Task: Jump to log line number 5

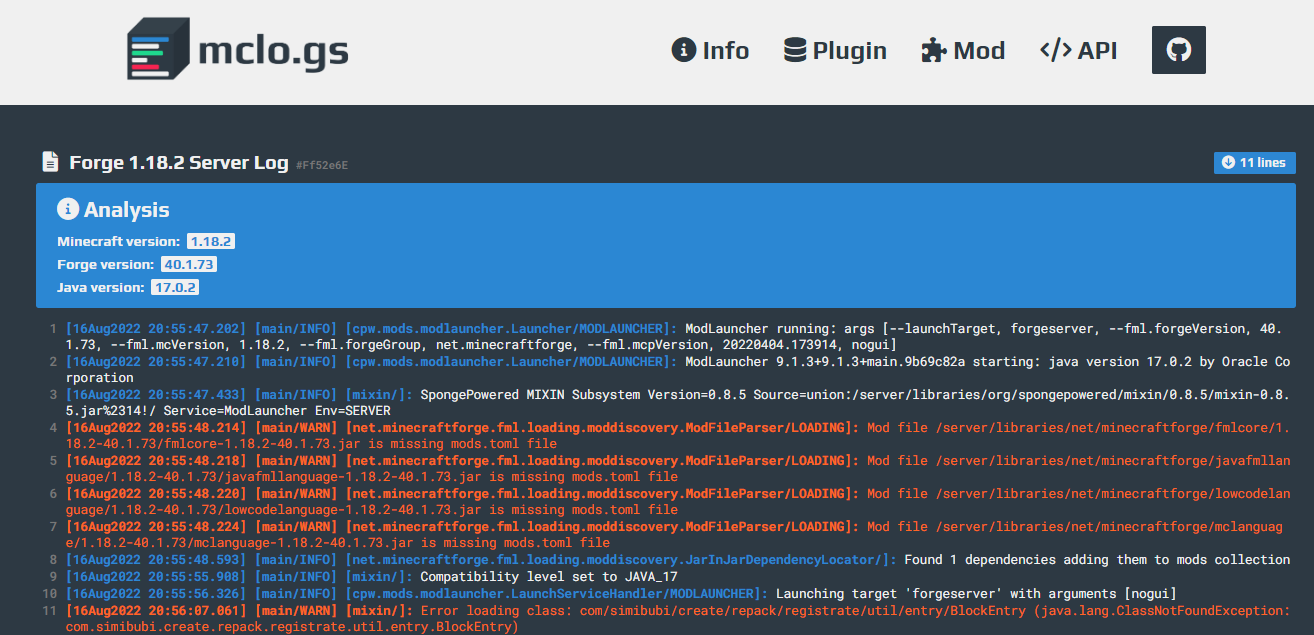Action: click(x=52, y=461)
